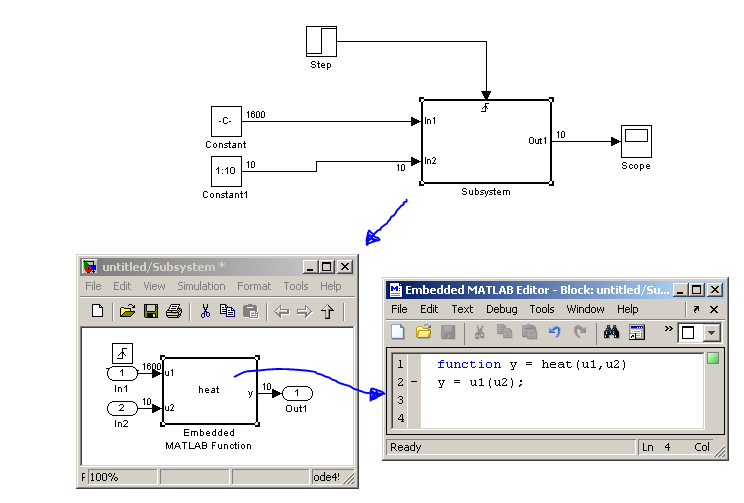Click the Print icon in Subsystem window
744x503 pixels.
[173, 311]
